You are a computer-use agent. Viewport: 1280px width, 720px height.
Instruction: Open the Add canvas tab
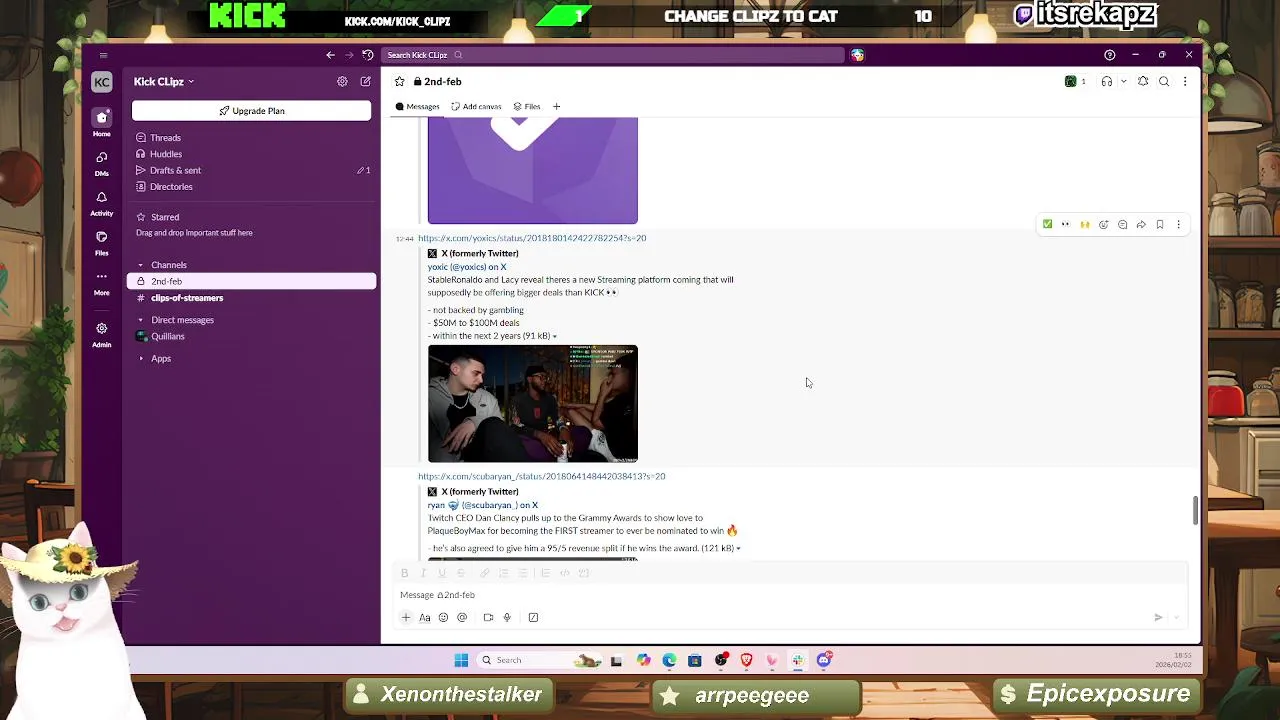476,107
